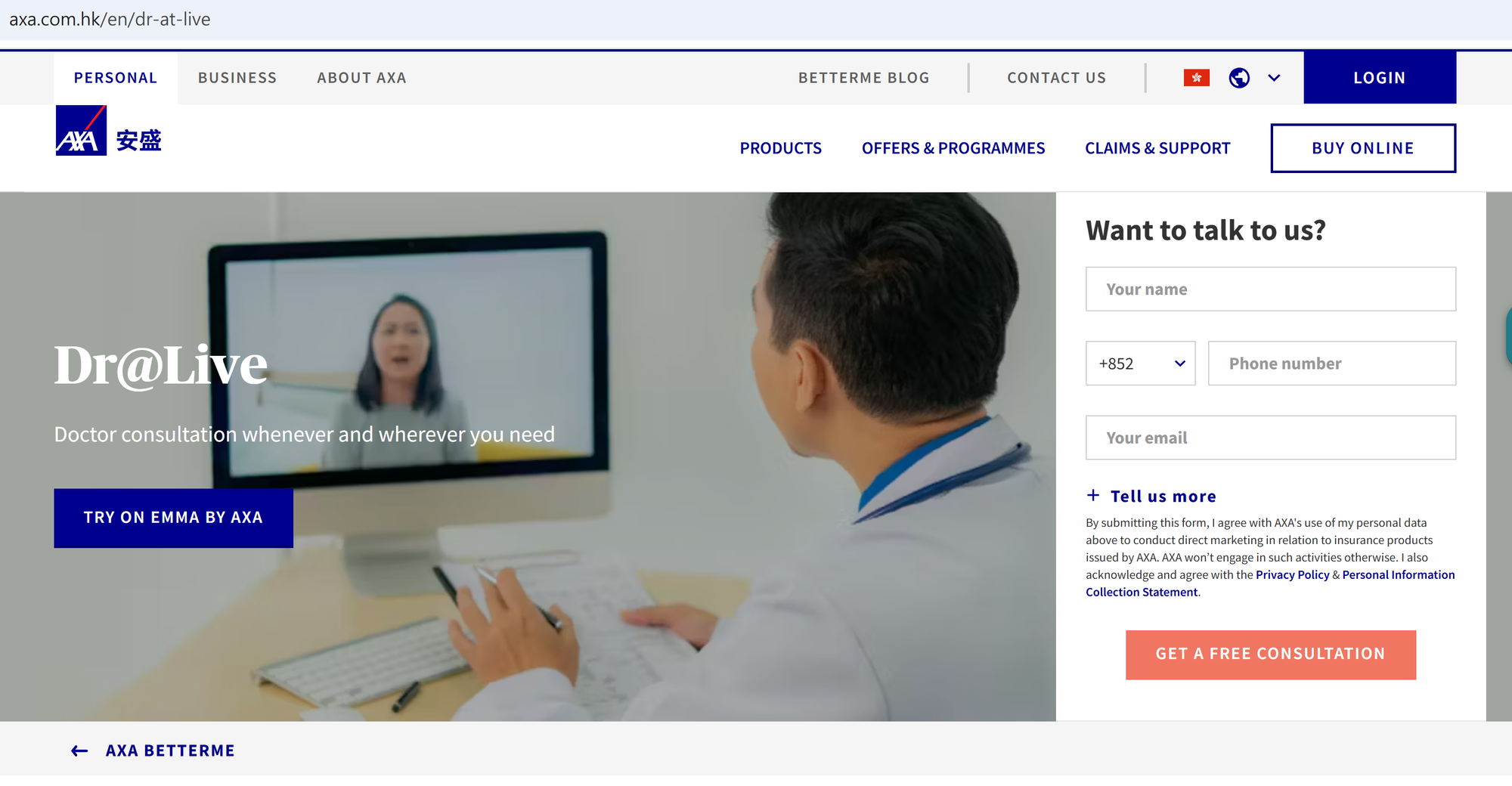This screenshot has width=1512, height=786.
Task: Focus the Your name field
Action: coord(1270,289)
